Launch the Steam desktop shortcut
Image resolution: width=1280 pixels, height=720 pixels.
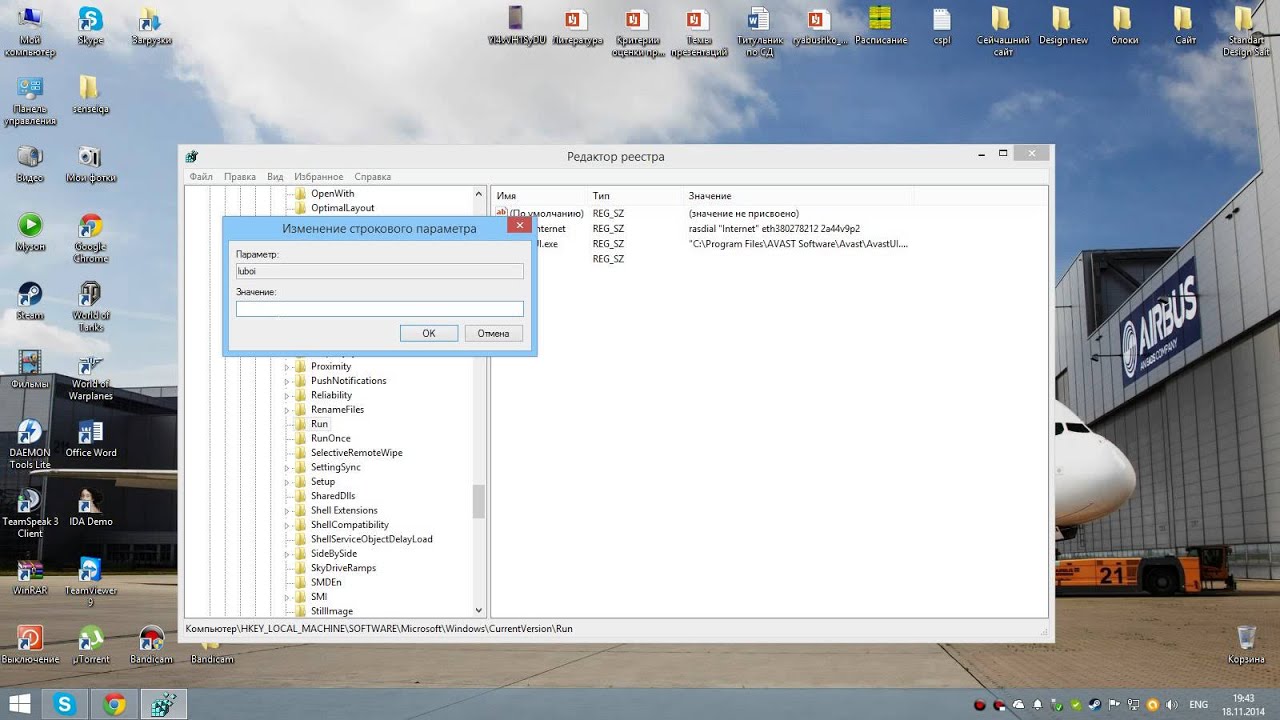point(30,300)
